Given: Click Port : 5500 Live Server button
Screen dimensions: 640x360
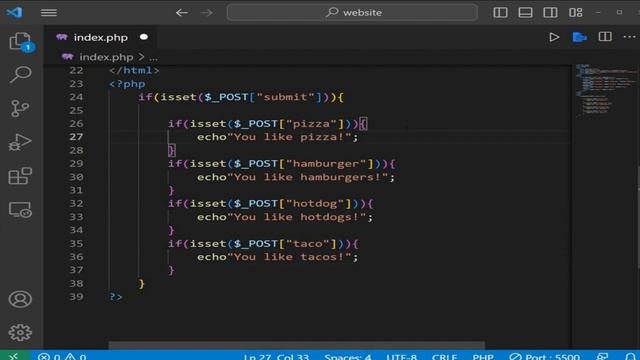Looking at the screenshot, I should click(544, 356).
